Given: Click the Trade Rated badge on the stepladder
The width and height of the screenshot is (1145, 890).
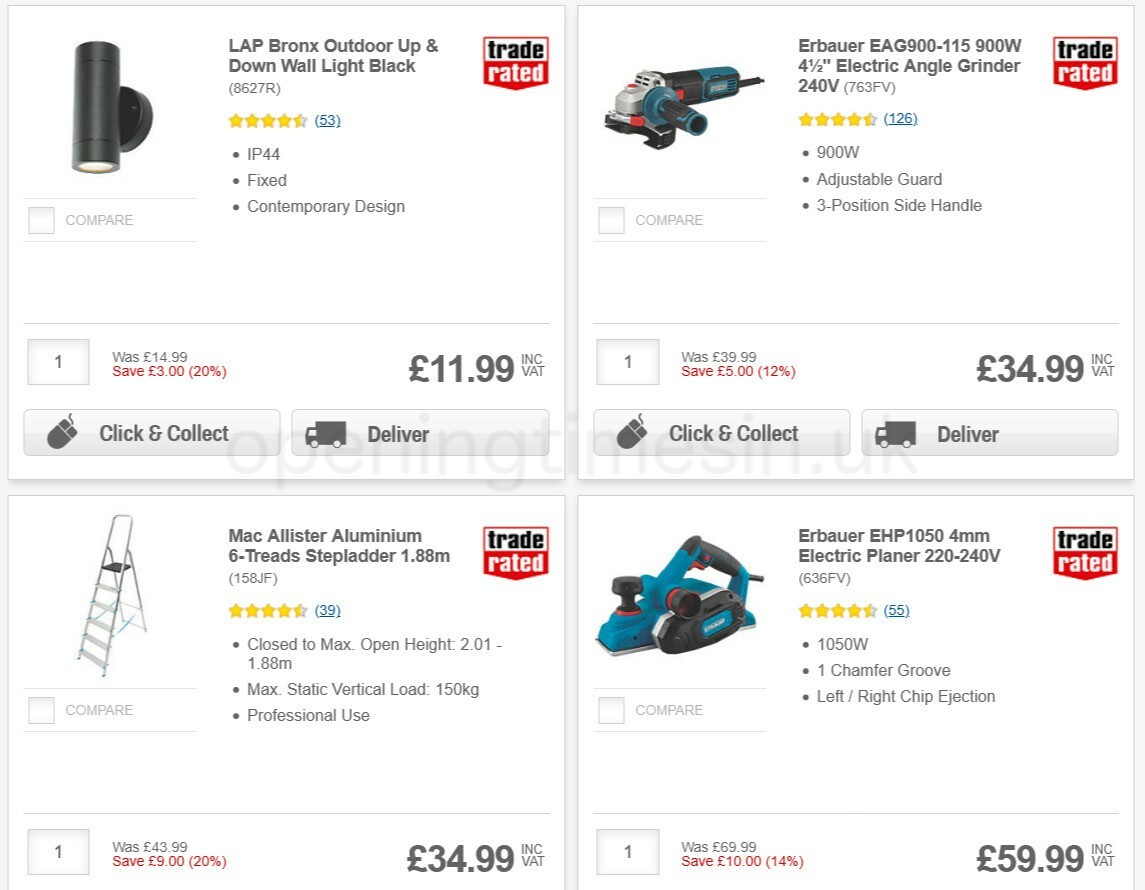Looking at the screenshot, I should coord(514,552).
